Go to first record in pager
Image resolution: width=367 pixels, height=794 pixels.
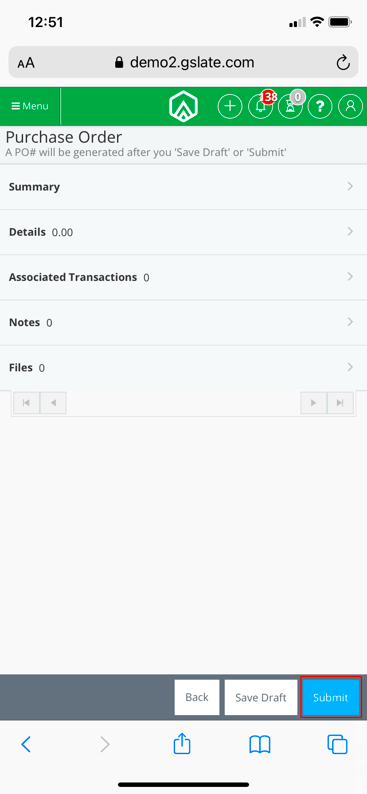[26, 403]
